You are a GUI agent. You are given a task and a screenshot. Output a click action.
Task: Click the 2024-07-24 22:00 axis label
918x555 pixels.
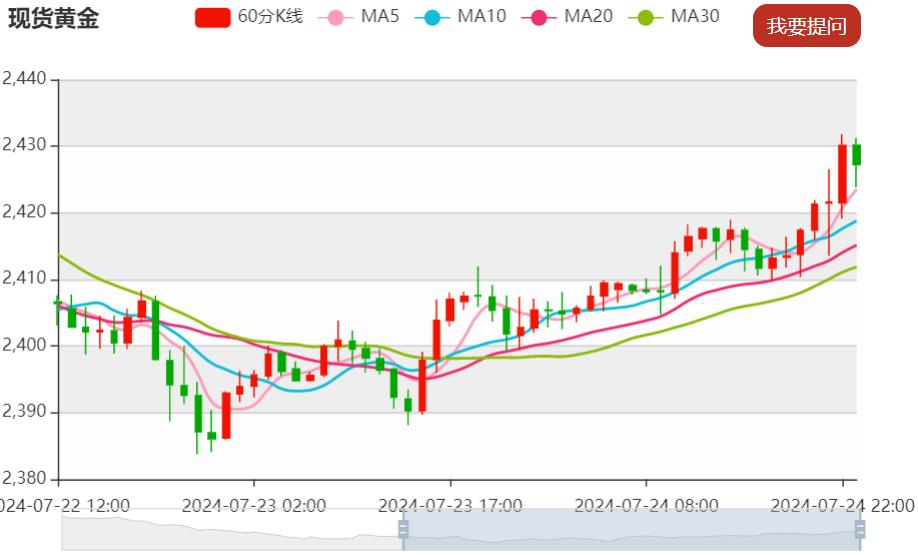[842, 505]
